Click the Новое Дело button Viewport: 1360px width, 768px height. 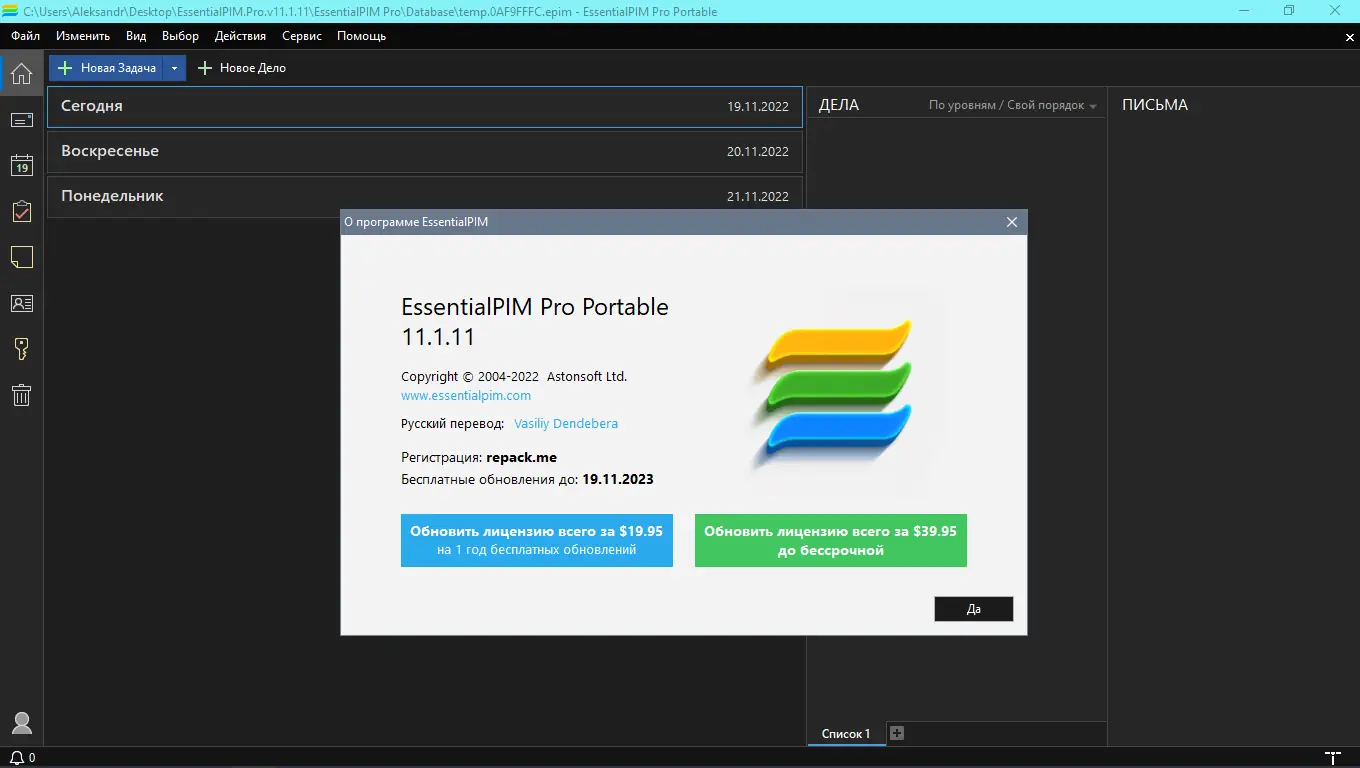(x=242, y=68)
